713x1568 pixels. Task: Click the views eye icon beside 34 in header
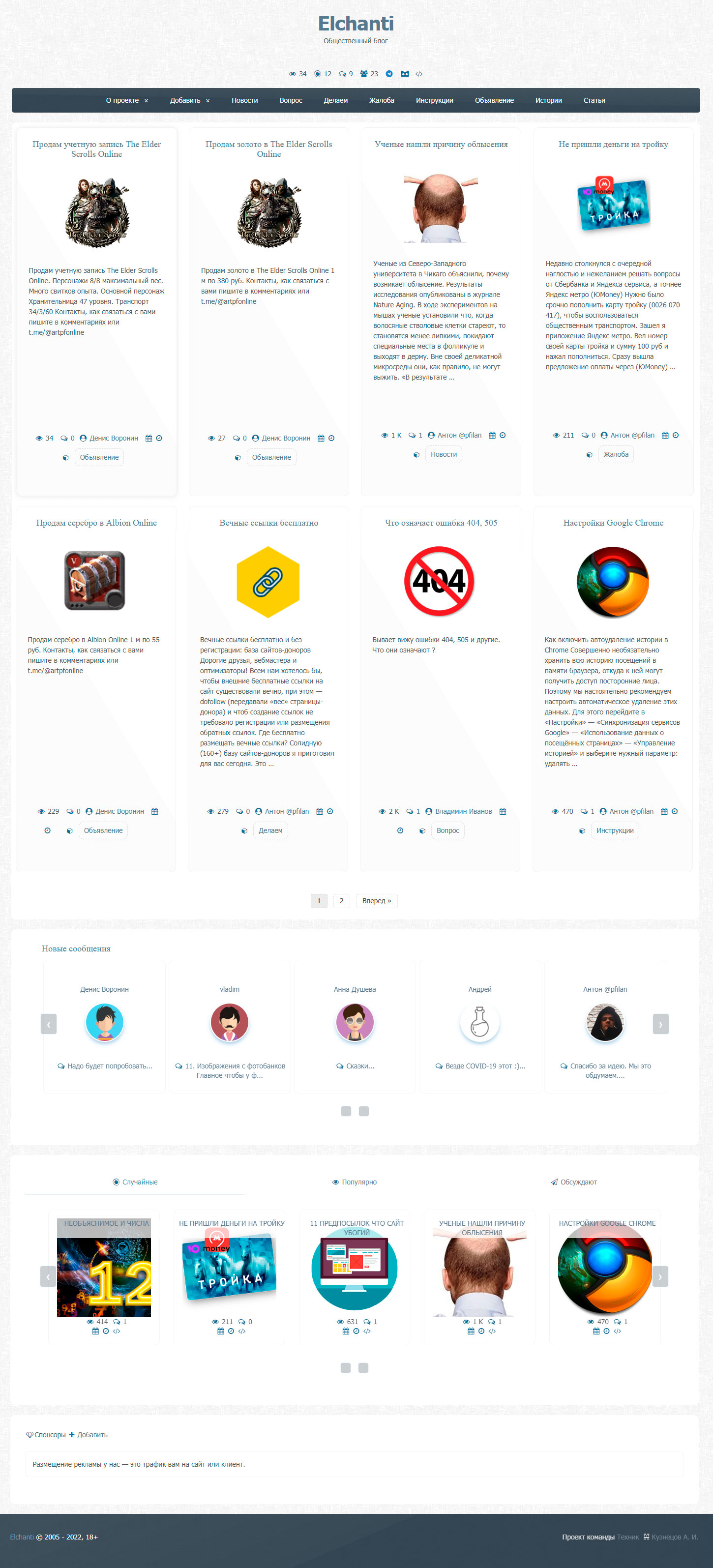(292, 74)
